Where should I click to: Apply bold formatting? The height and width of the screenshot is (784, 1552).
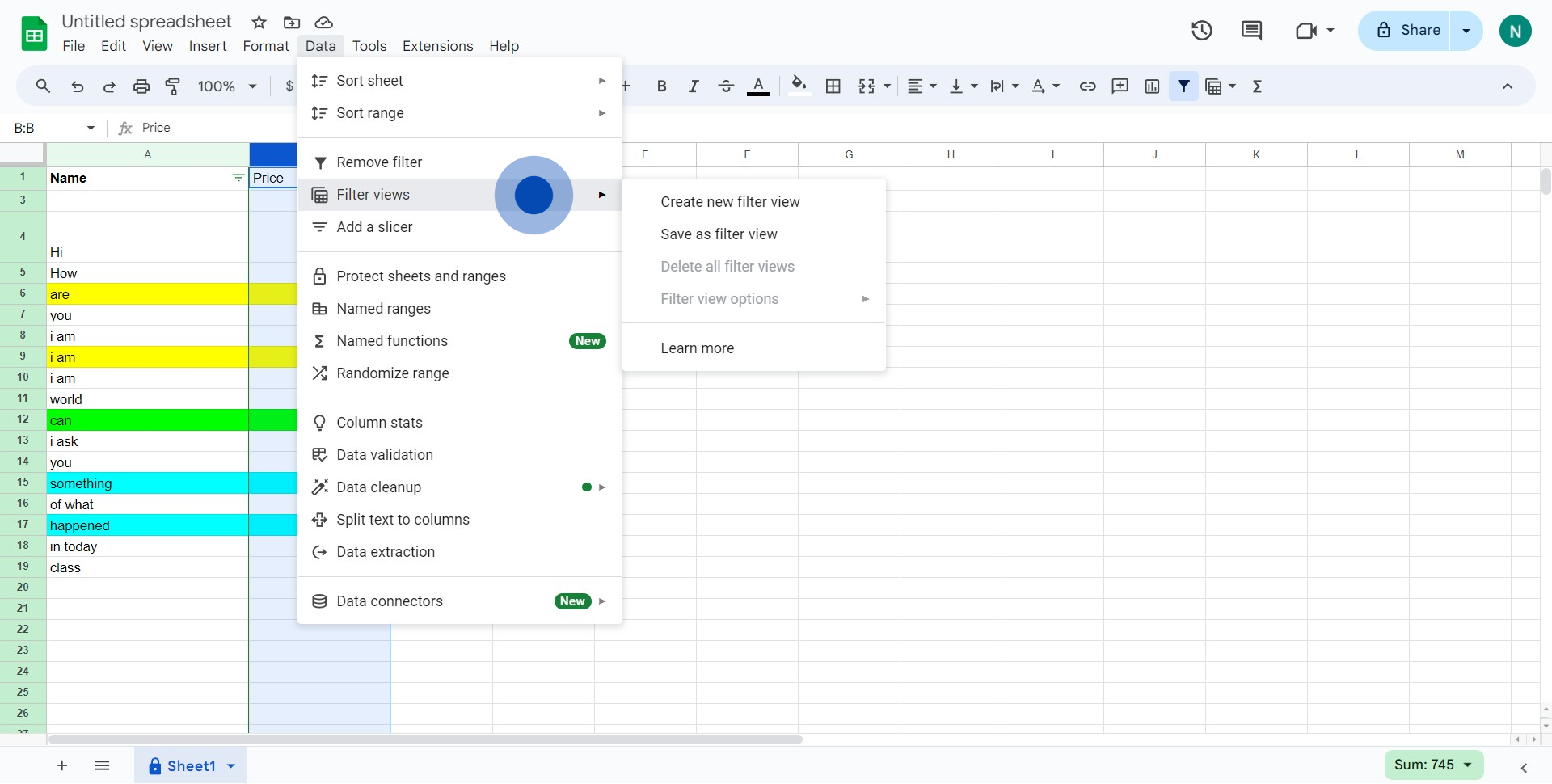click(661, 86)
